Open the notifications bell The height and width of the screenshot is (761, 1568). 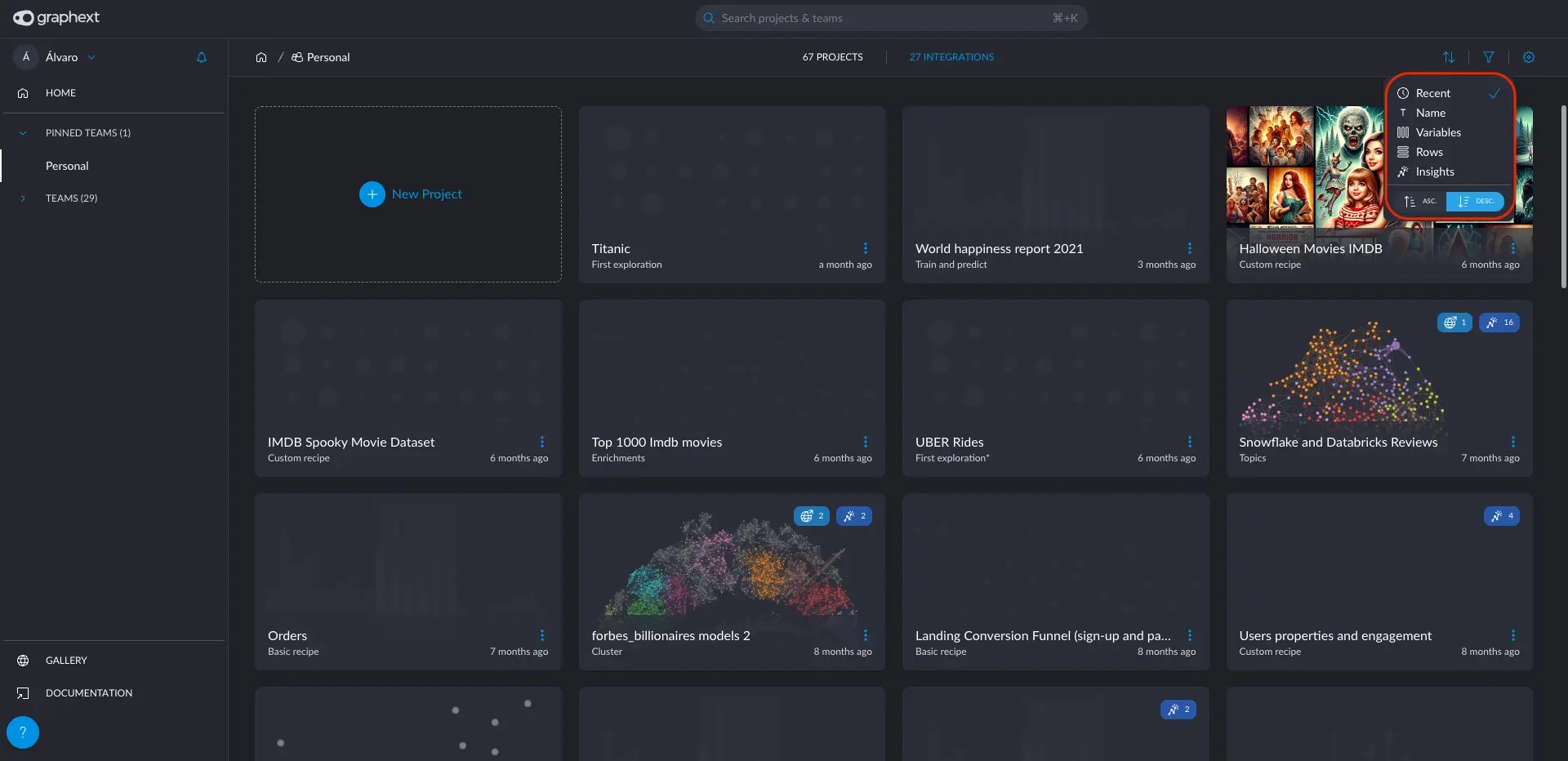[202, 57]
